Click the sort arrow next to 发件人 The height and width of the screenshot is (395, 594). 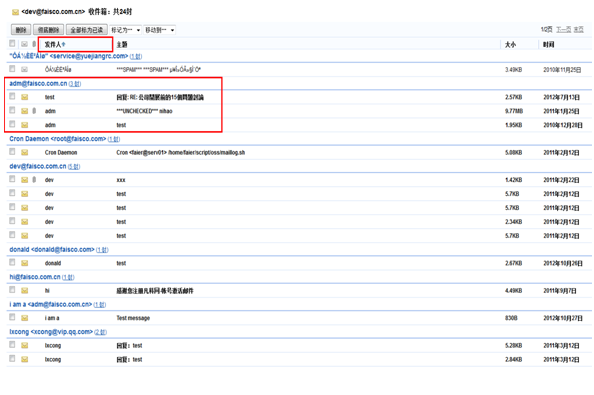(64, 45)
